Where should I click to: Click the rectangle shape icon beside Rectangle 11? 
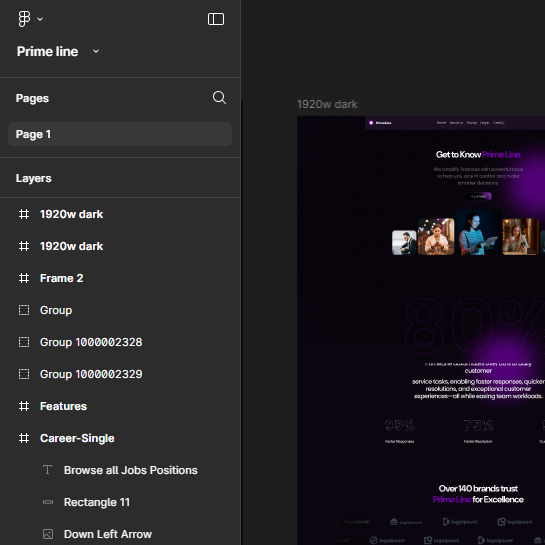tap(48, 502)
